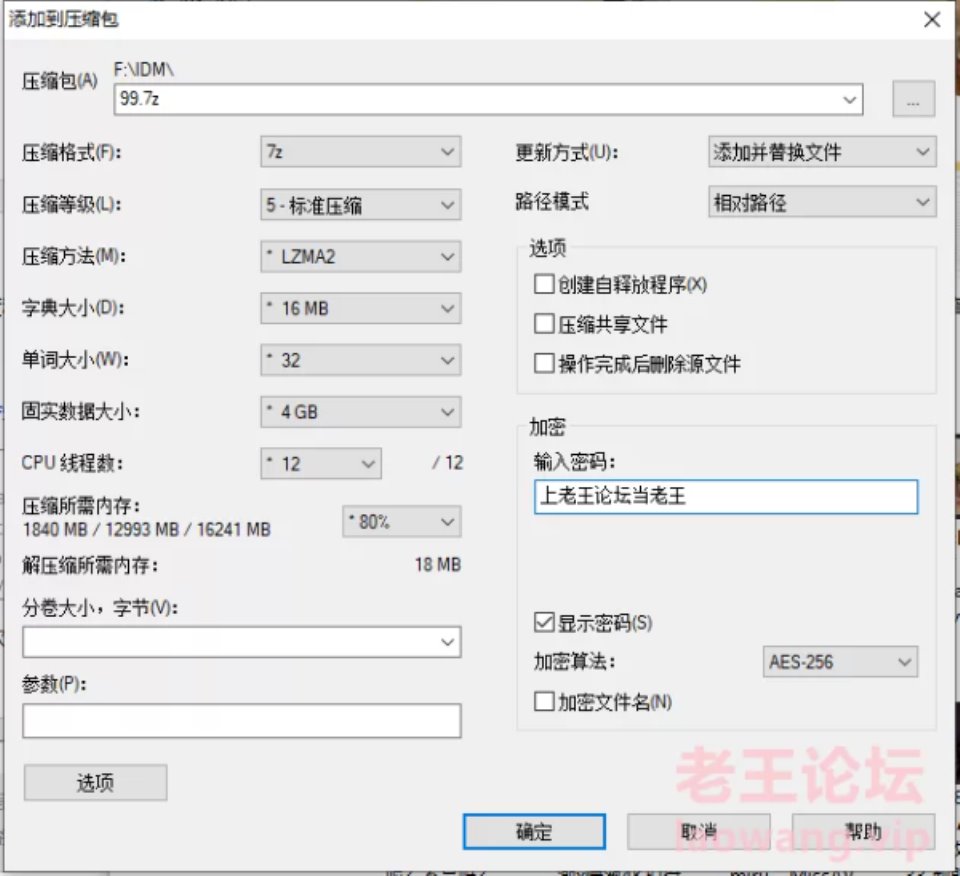Open the 固实数据大小 4 GB dropdown
The width and height of the screenshot is (960, 876).
click(x=361, y=412)
